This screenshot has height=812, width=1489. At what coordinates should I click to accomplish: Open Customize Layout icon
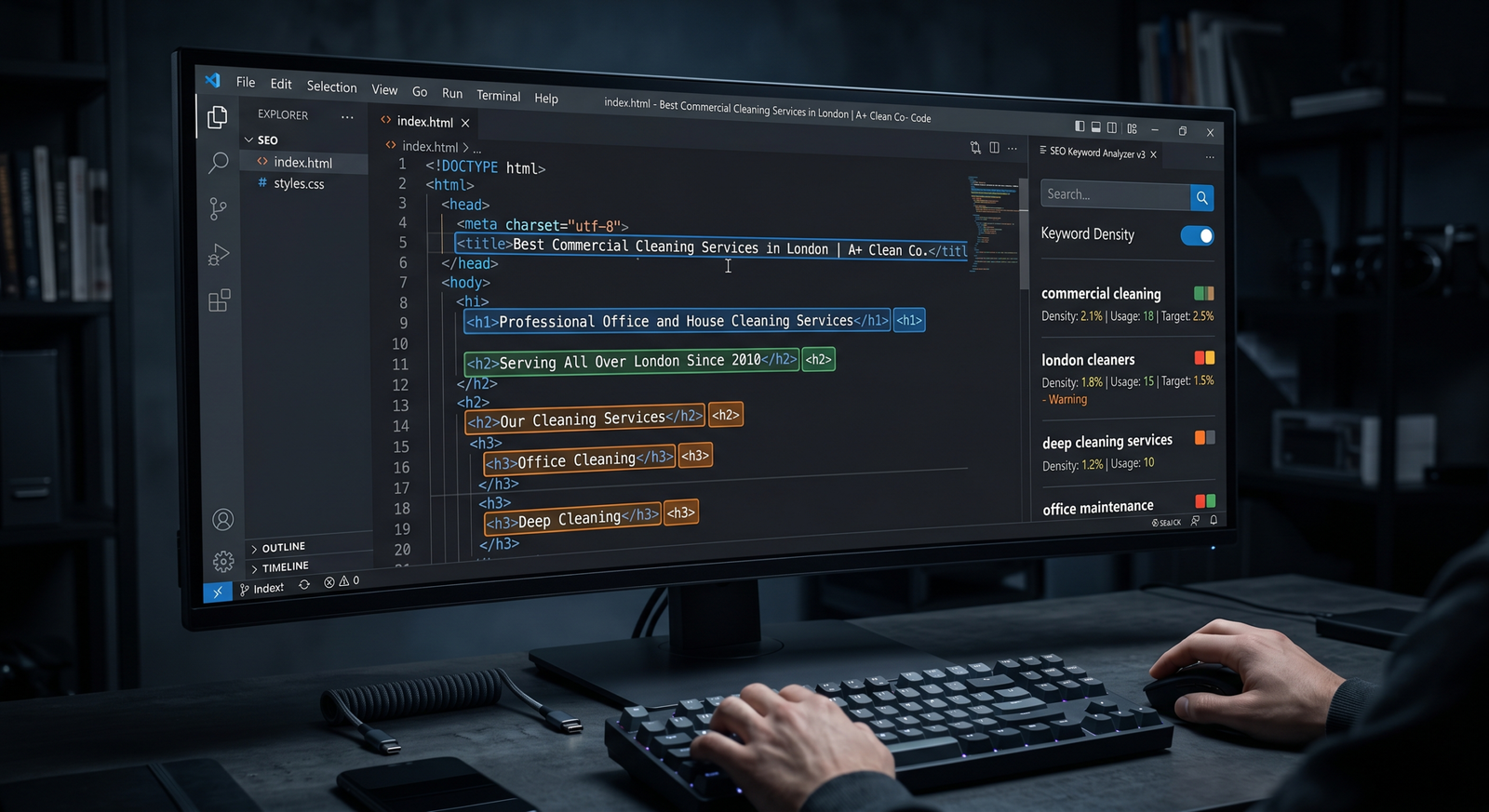point(1132,128)
